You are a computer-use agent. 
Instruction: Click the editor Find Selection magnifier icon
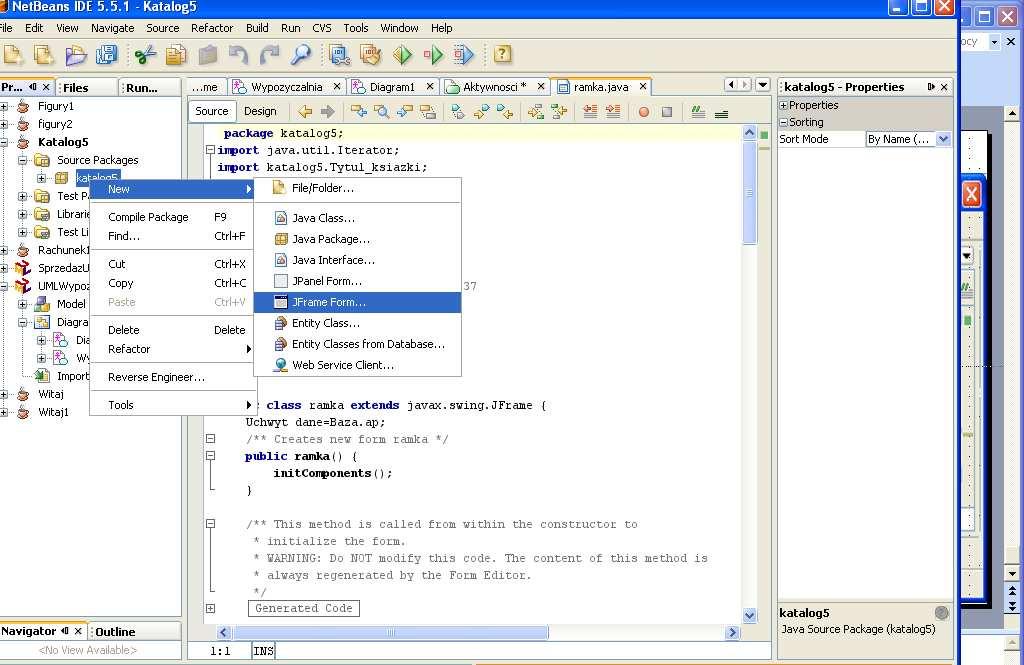[381, 112]
